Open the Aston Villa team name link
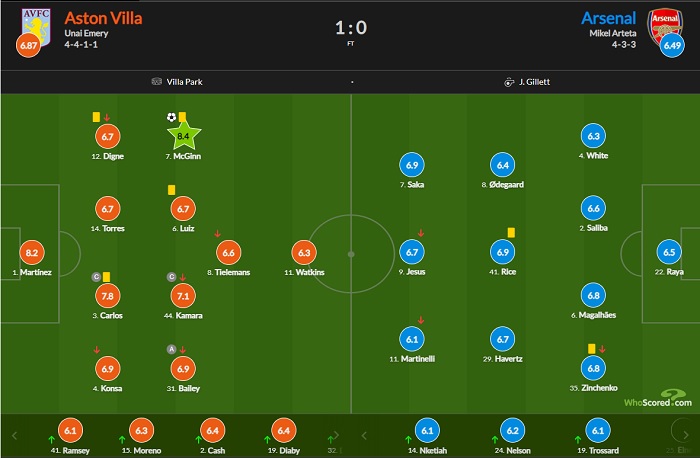This screenshot has height=458, width=700. click(101, 19)
